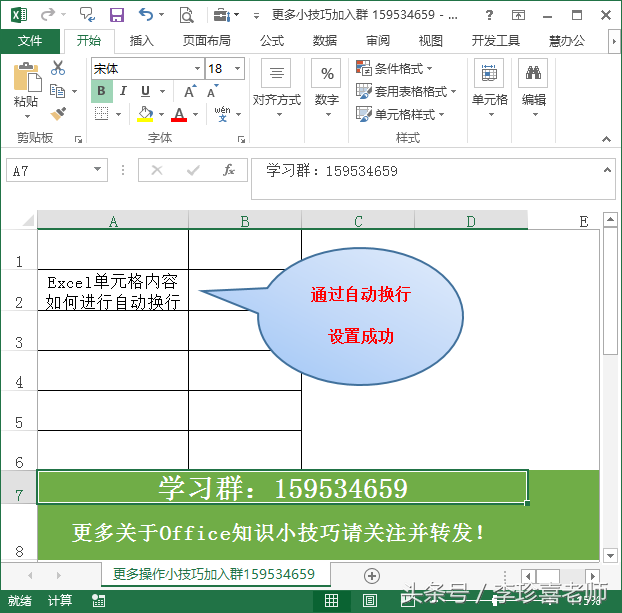This screenshot has width=622, height=613.
Task: Click the Redo arrow icon
Action: pos(48,15)
